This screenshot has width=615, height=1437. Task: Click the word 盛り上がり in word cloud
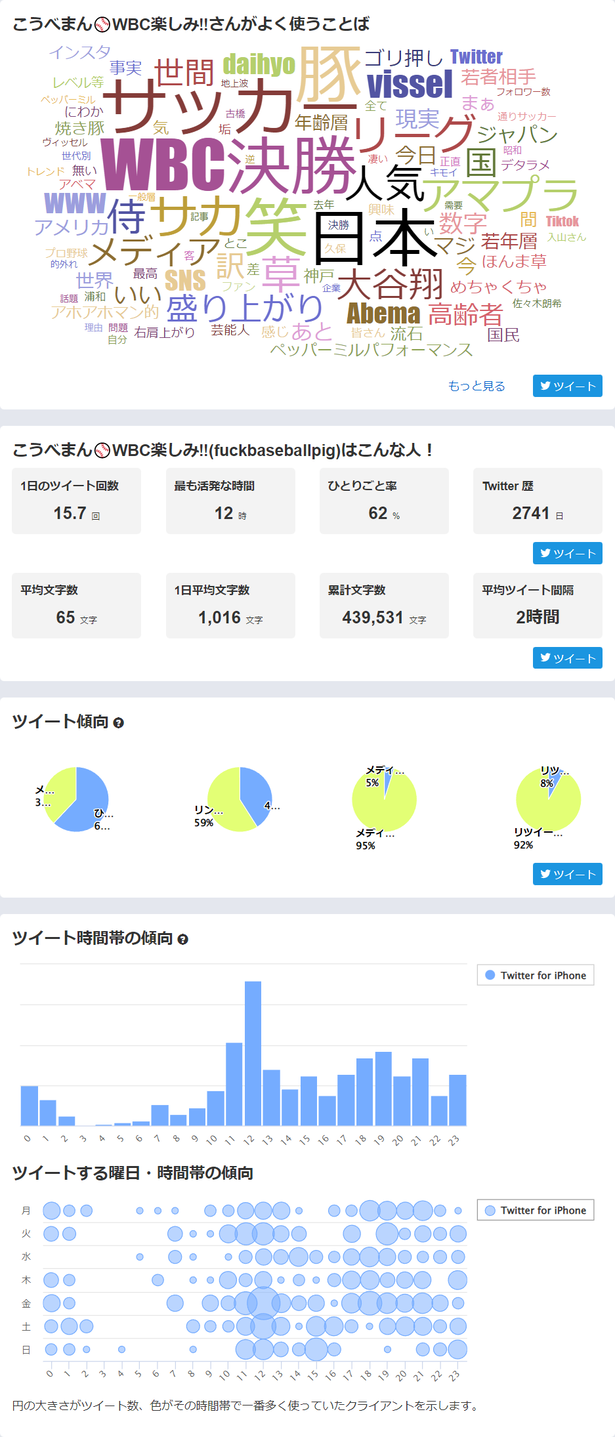[x=244, y=307]
